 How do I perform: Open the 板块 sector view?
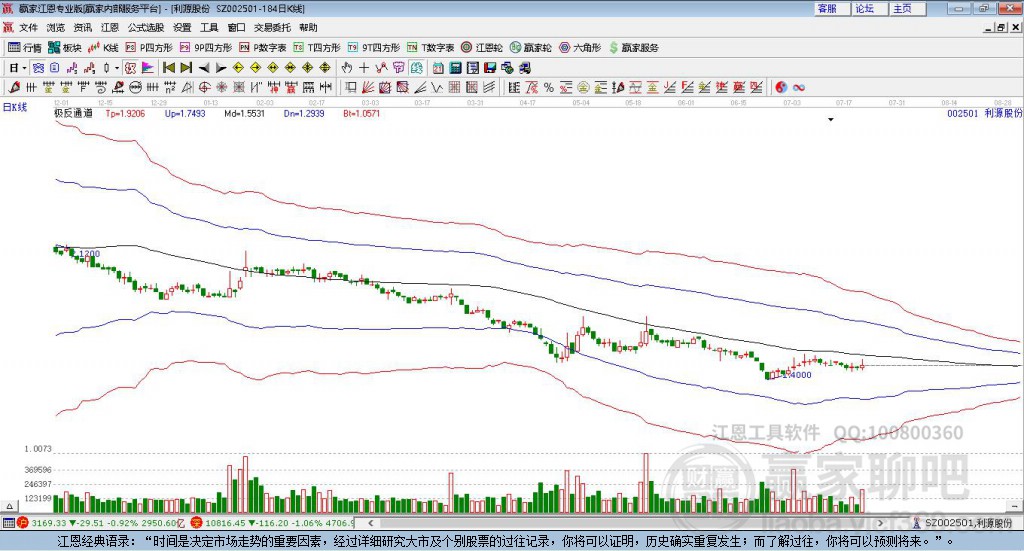click(64, 48)
